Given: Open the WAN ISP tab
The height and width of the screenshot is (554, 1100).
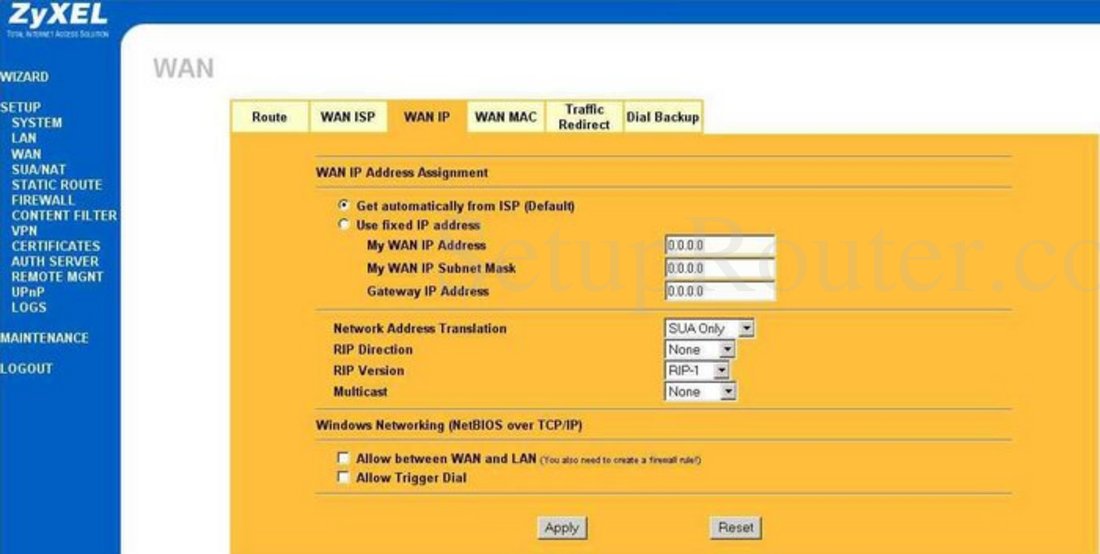Looking at the screenshot, I should tap(347, 117).
